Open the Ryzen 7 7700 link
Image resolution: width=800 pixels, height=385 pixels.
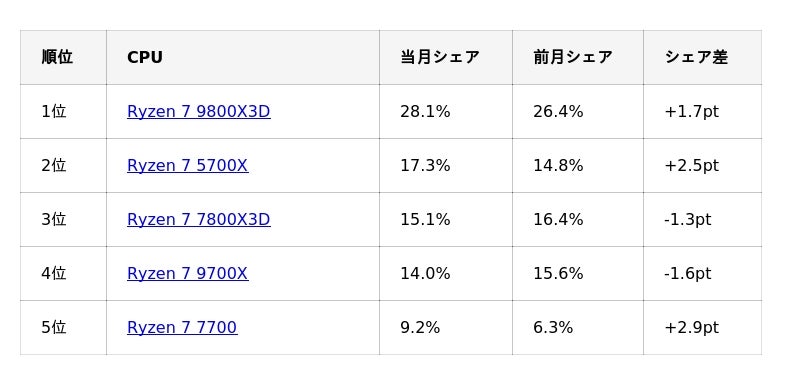(x=182, y=327)
